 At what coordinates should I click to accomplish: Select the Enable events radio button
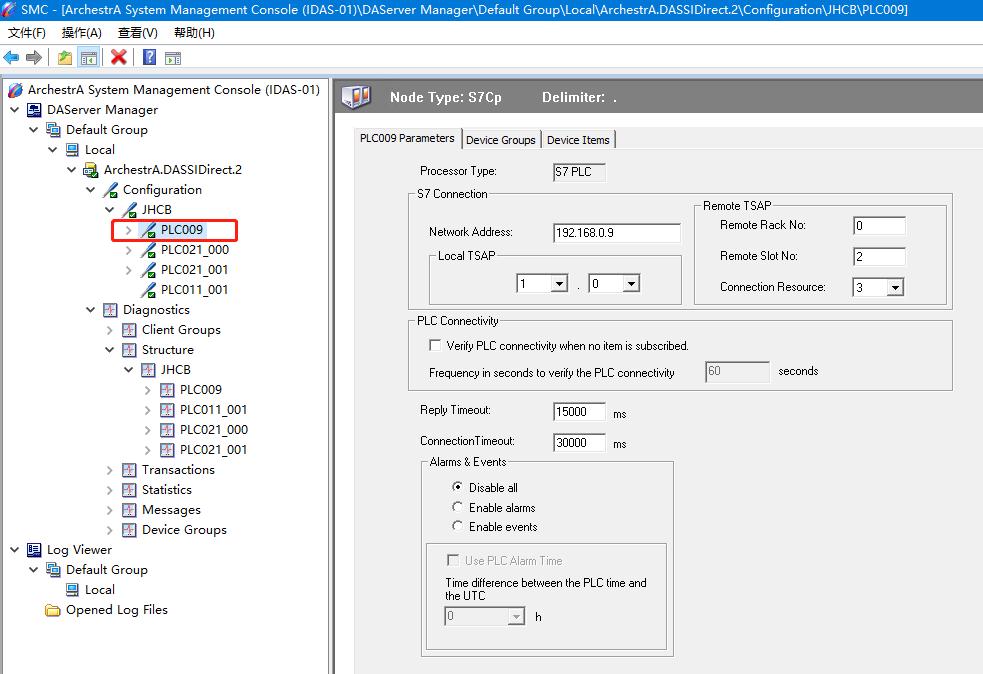(458, 527)
